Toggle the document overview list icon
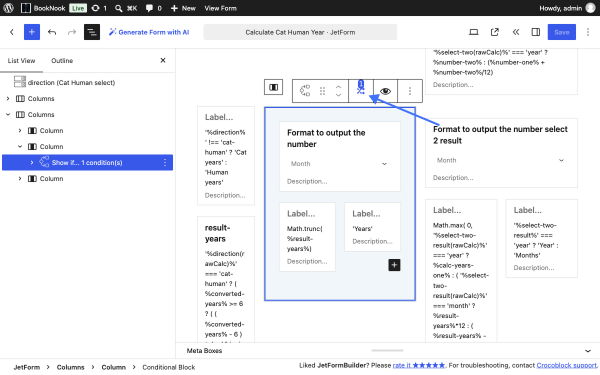This screenshot has width=600, height=375. (92, 32)
